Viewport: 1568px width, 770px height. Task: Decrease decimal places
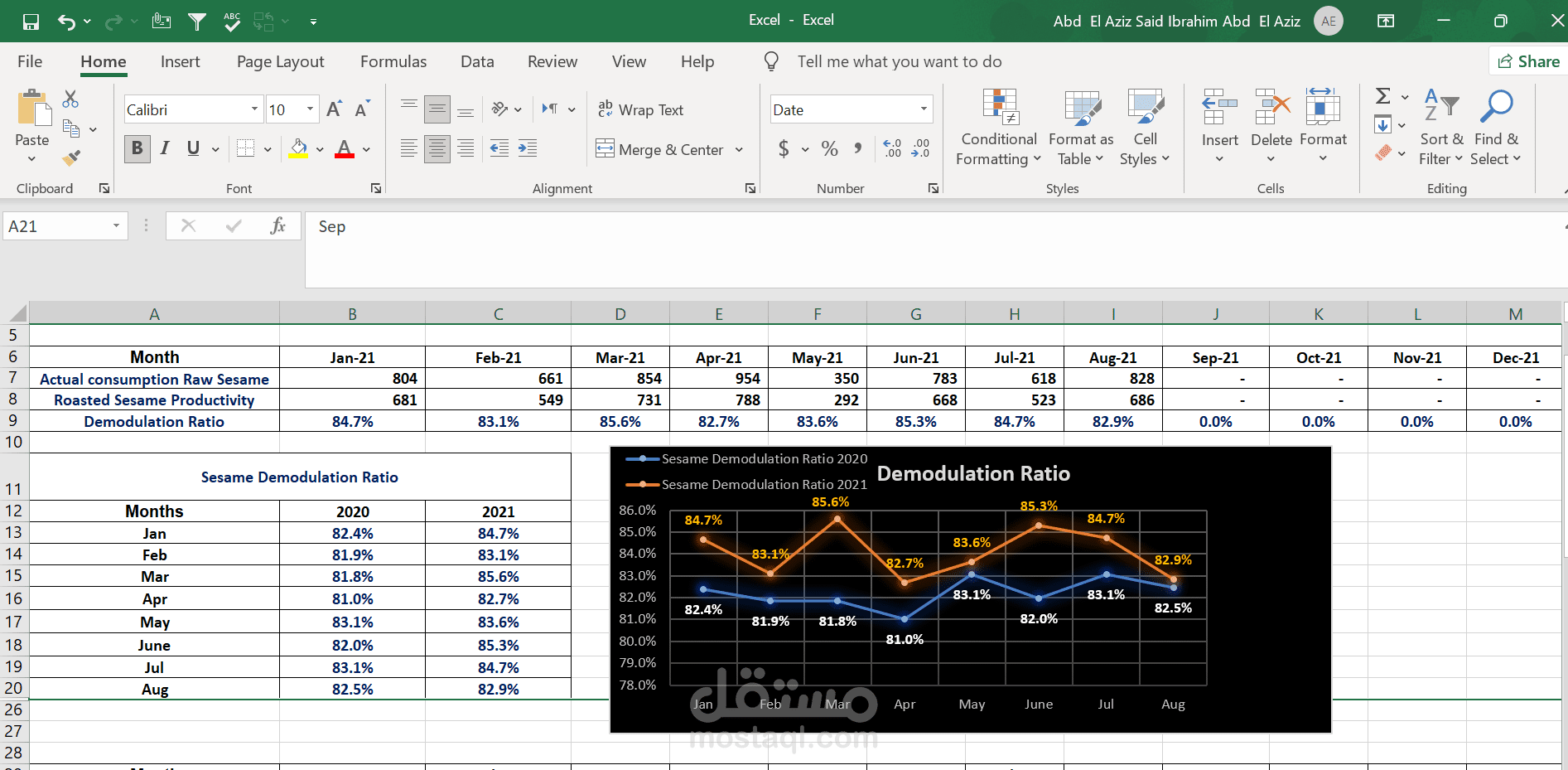pos(920,148)
